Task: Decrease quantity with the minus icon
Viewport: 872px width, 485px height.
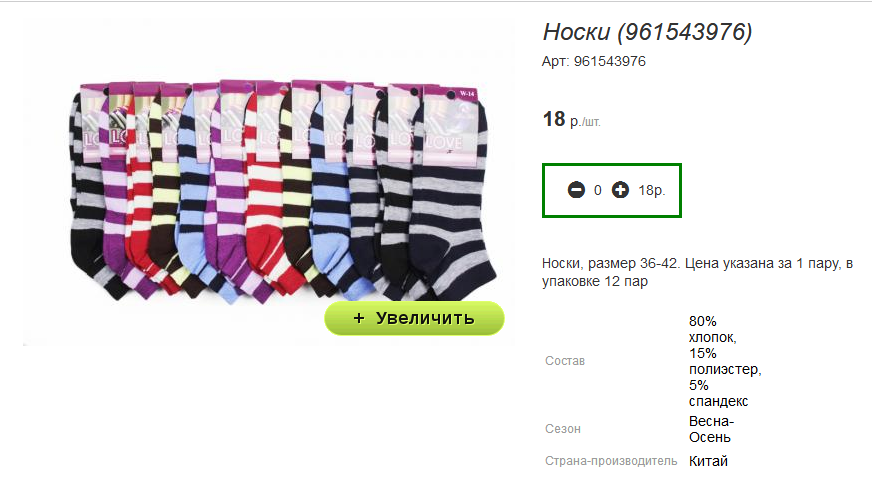Action: click(576, 190)
